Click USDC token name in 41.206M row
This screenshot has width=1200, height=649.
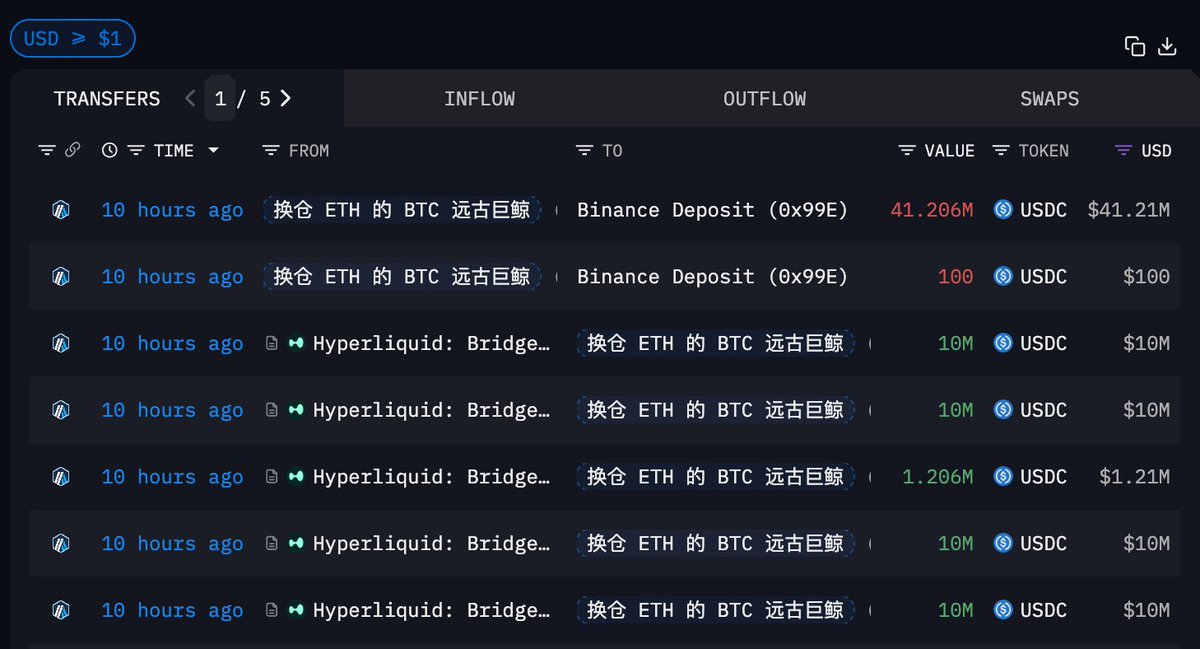coord(1044,210)
